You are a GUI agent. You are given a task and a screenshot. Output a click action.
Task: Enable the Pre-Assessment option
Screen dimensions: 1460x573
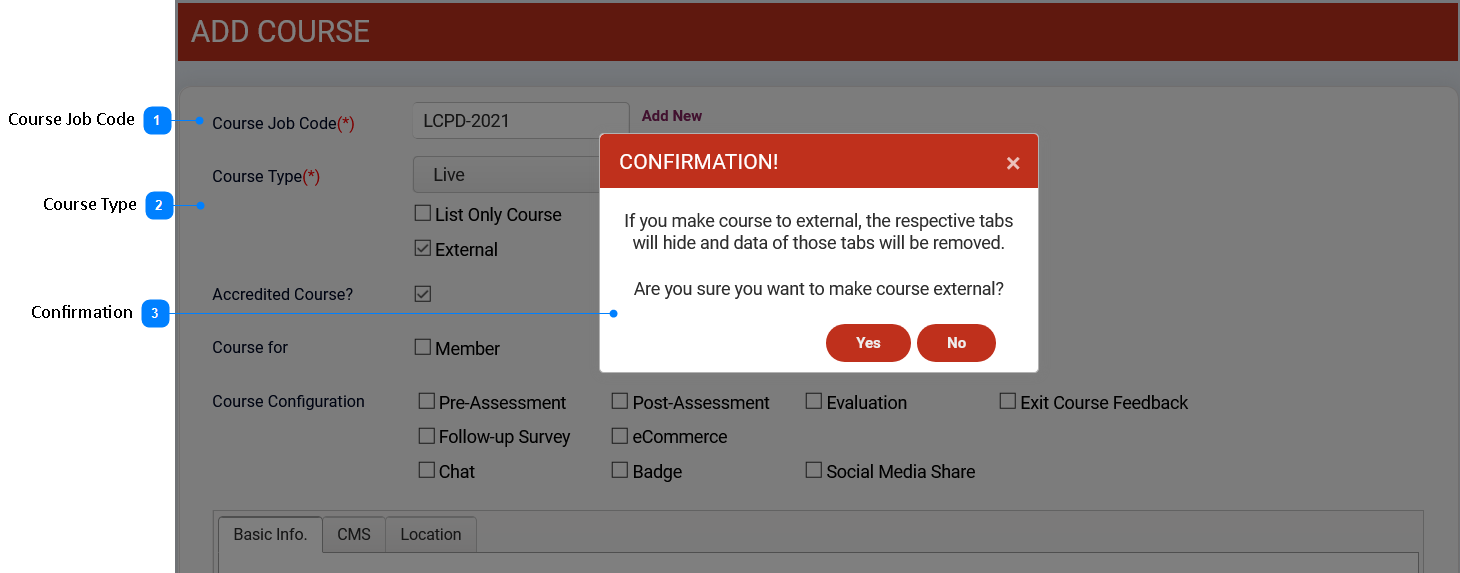[x=427, y=402]
